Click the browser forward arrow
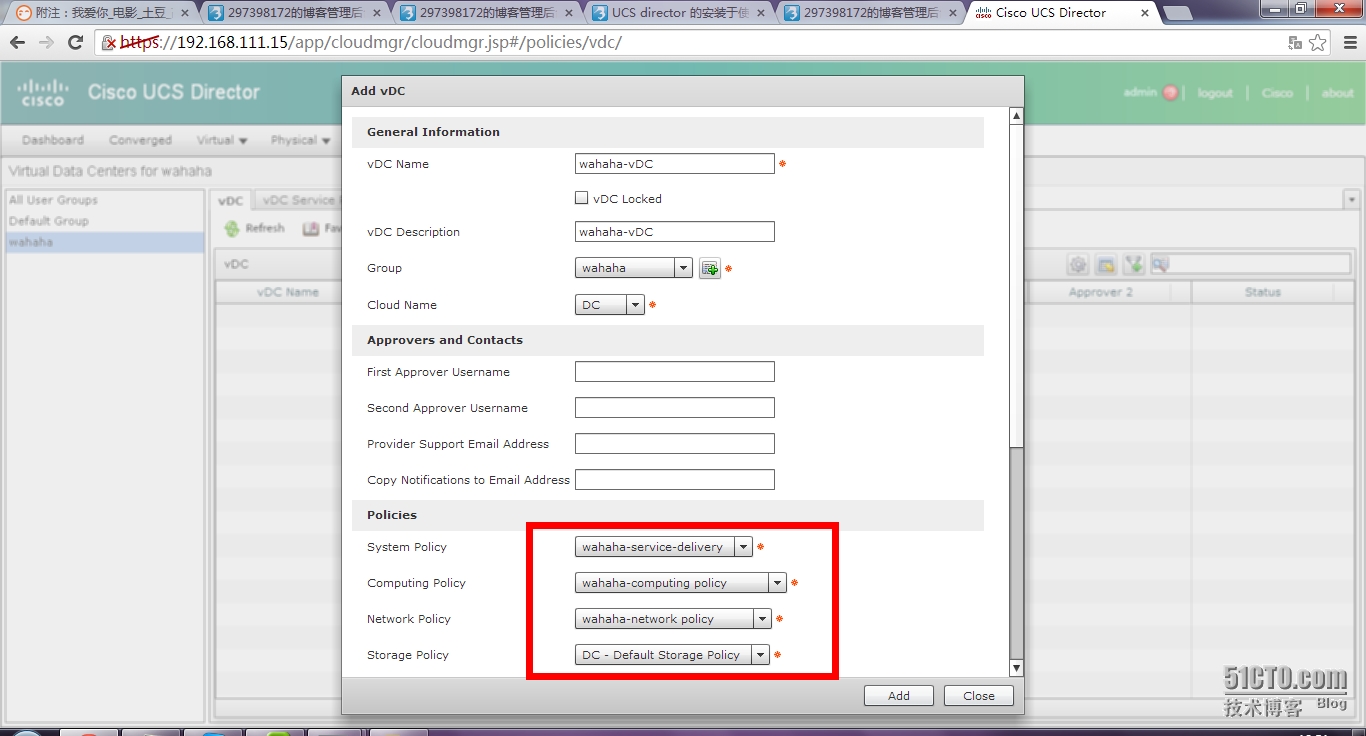This screenshot has height=736, width=1366. (x=46, y=43)
